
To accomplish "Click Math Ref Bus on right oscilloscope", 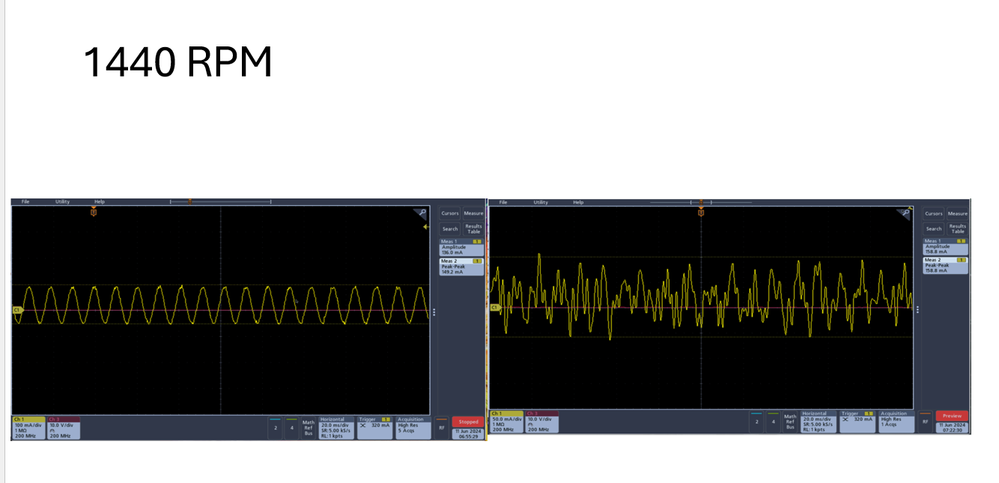I will [790, 422].
